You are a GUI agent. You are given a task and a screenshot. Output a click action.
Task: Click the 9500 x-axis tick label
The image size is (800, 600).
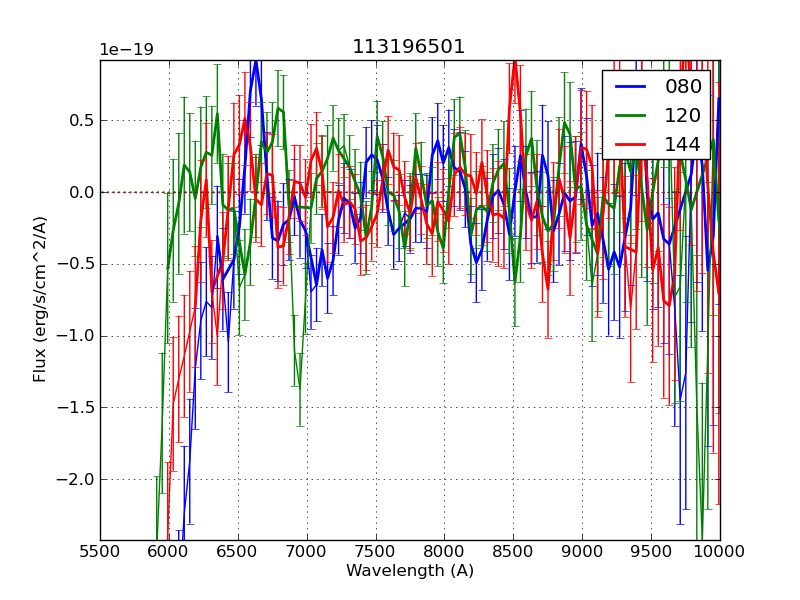[651, 551]
